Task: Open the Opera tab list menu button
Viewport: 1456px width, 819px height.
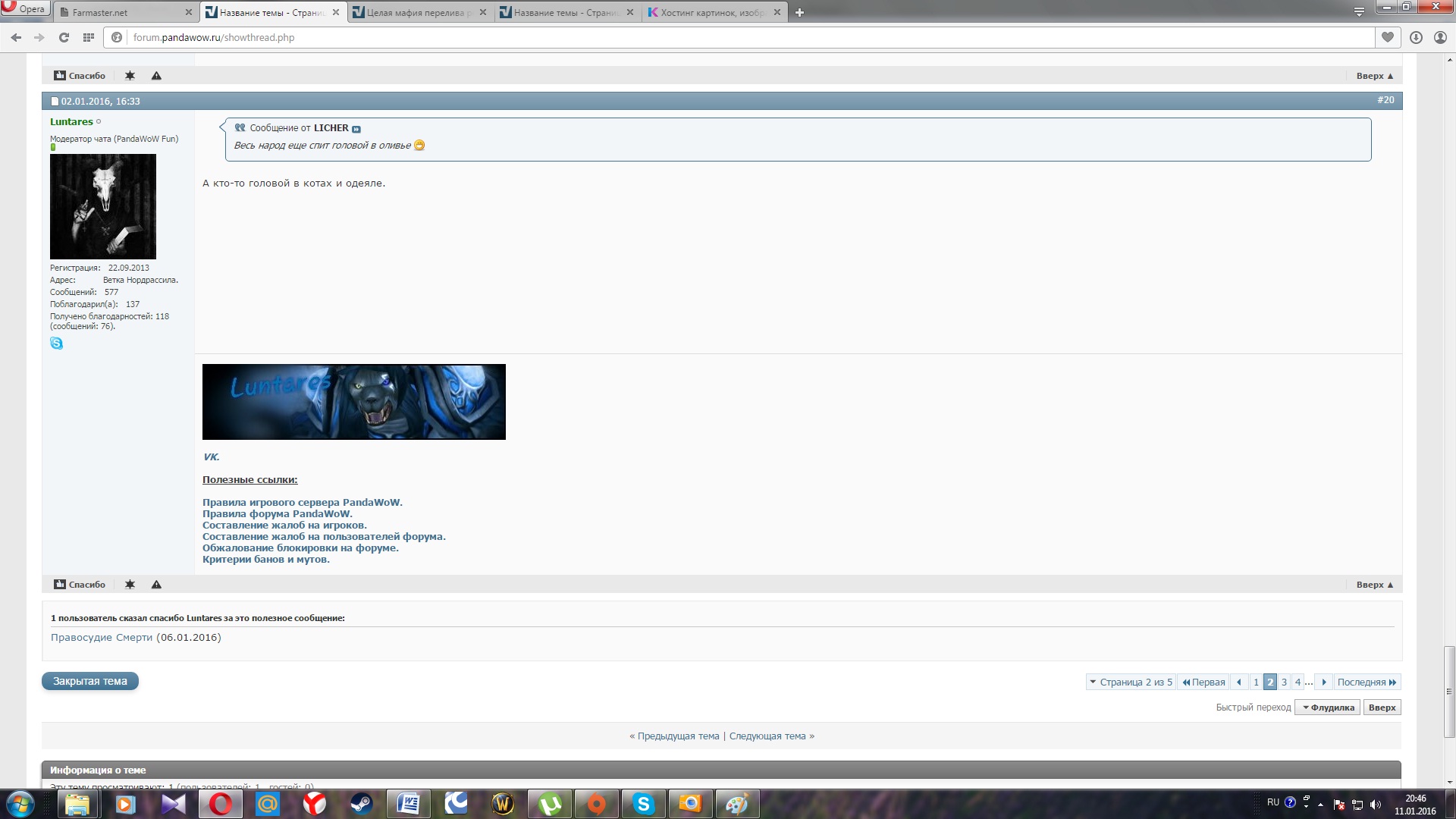Action: coord(1359,11)
